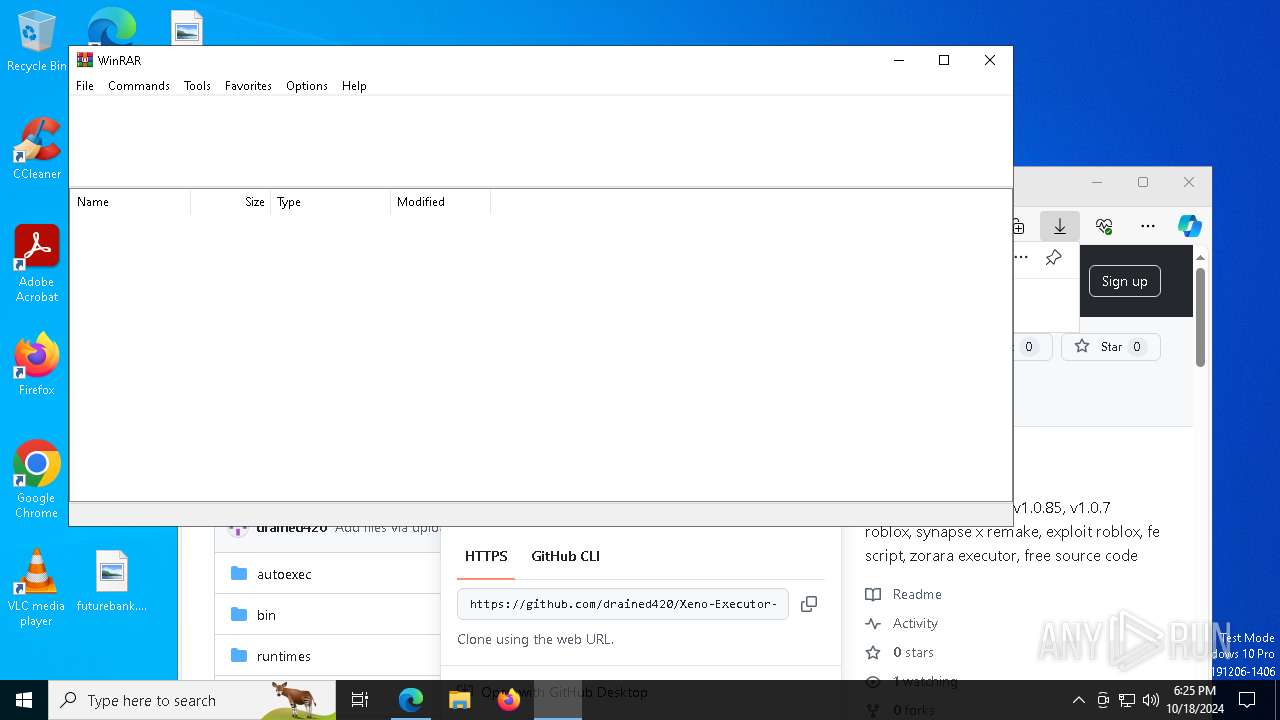Open Edge downloads button in browser toolbar
Screen dimensions: 1280x720
tap(1060, 226)
